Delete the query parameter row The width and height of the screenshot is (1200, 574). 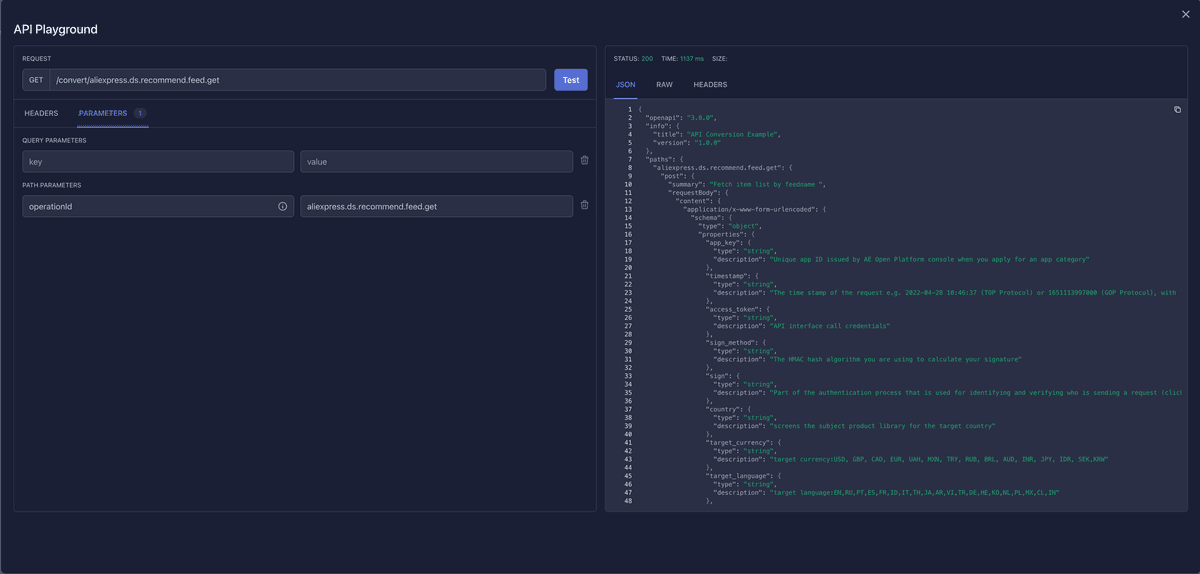pos(584,161)
